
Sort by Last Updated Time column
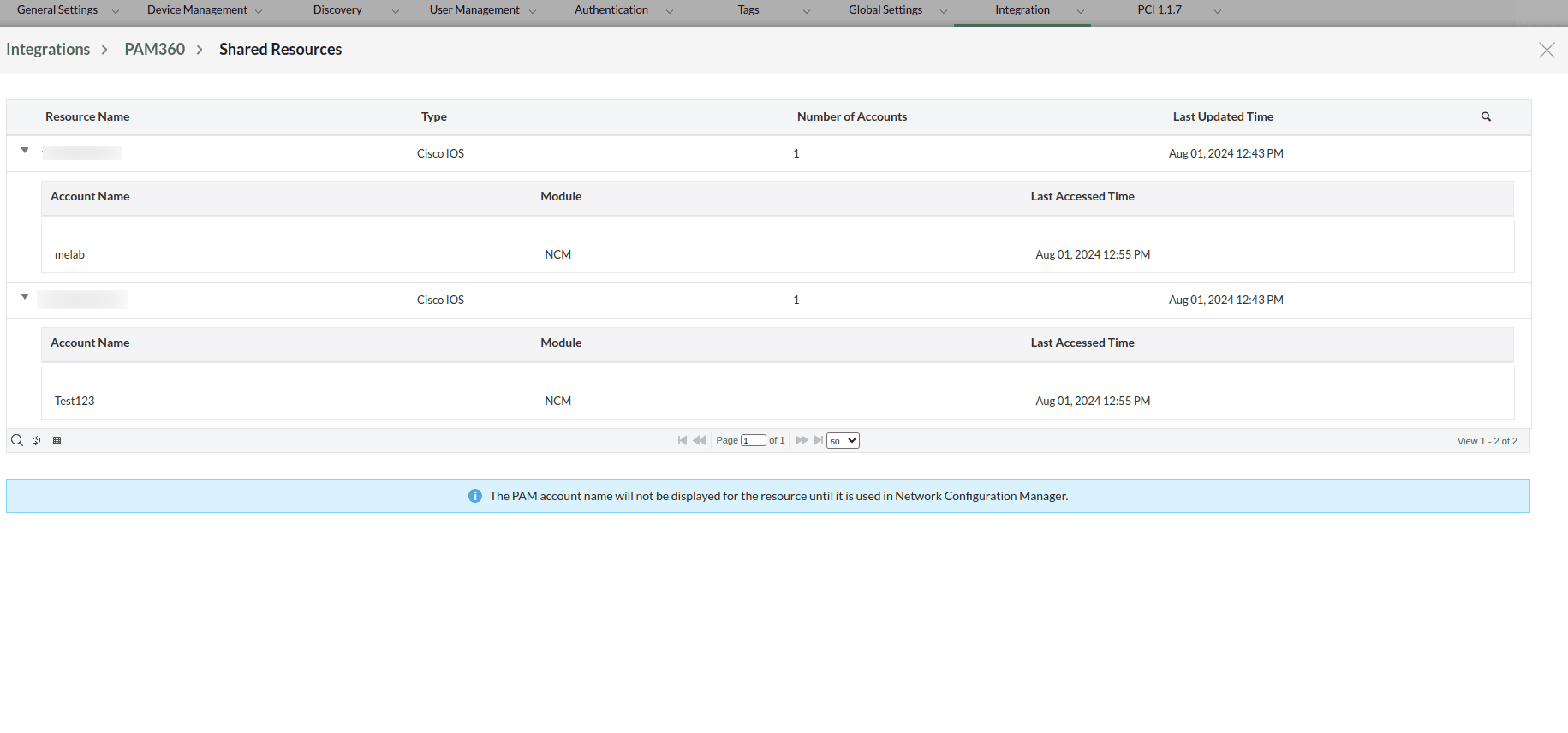coord(1223,116)
